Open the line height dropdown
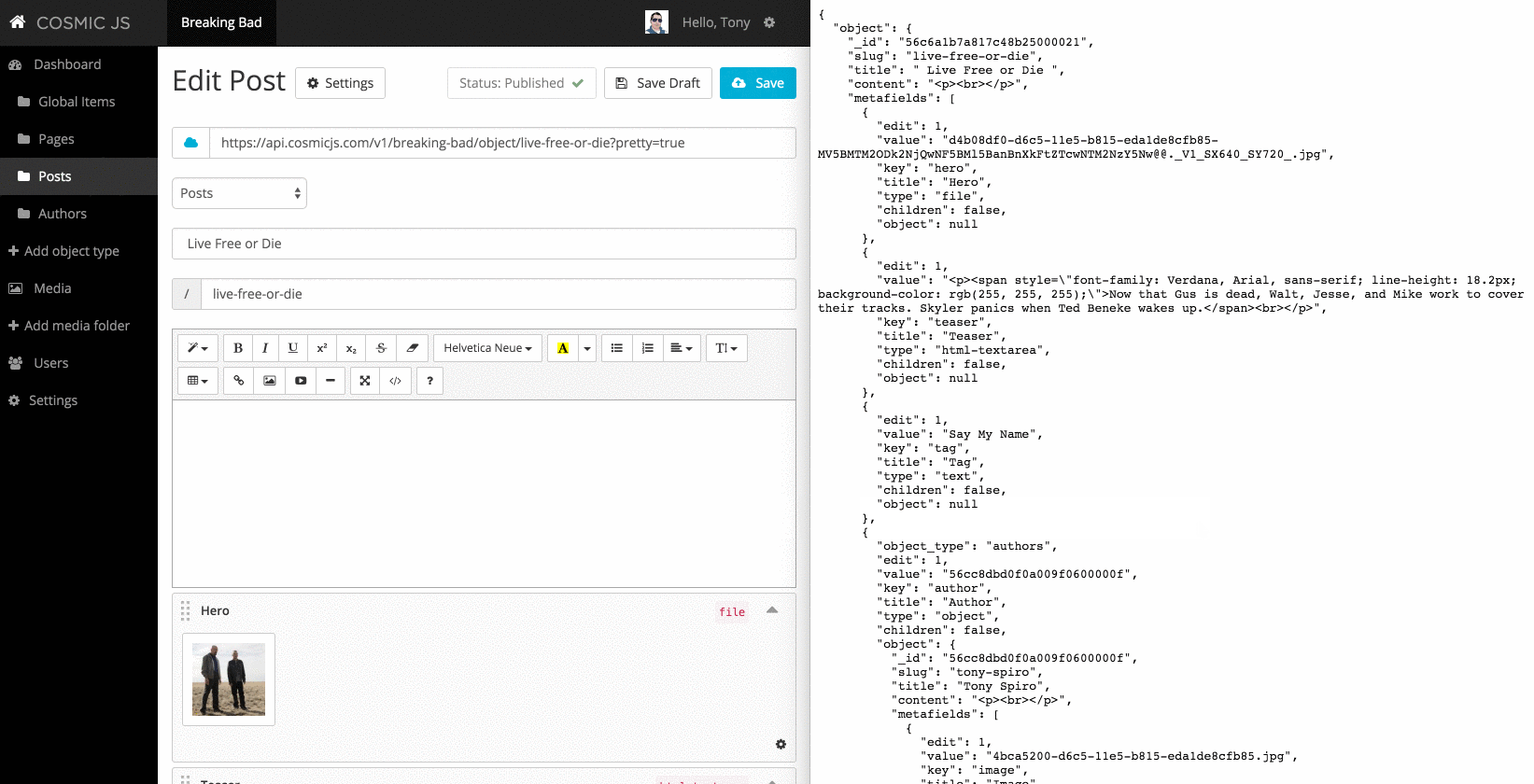 726,348
